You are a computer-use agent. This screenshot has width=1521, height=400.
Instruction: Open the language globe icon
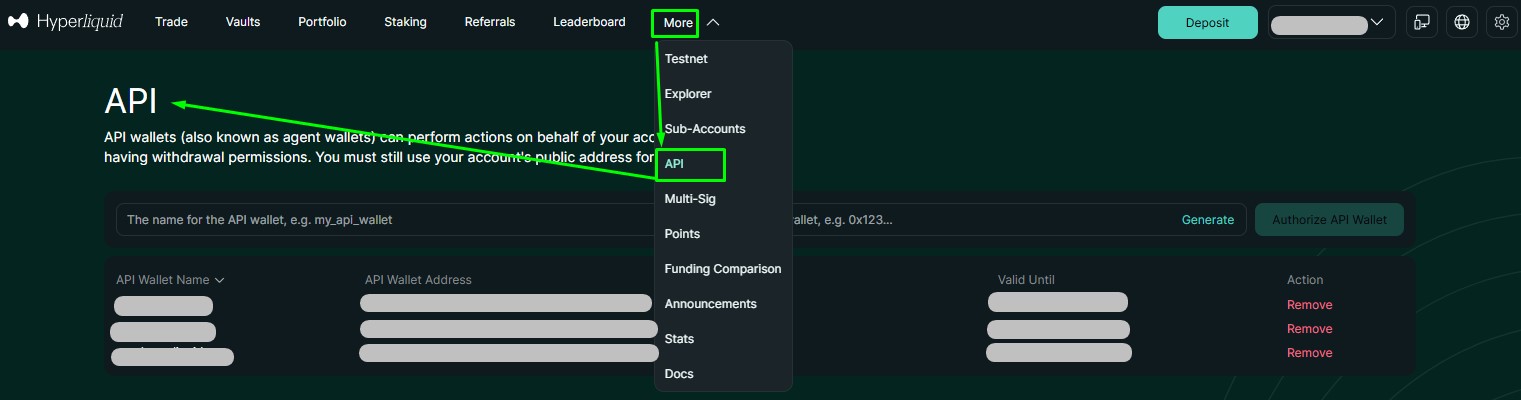pyautogui.click(x=1462, y=22)
